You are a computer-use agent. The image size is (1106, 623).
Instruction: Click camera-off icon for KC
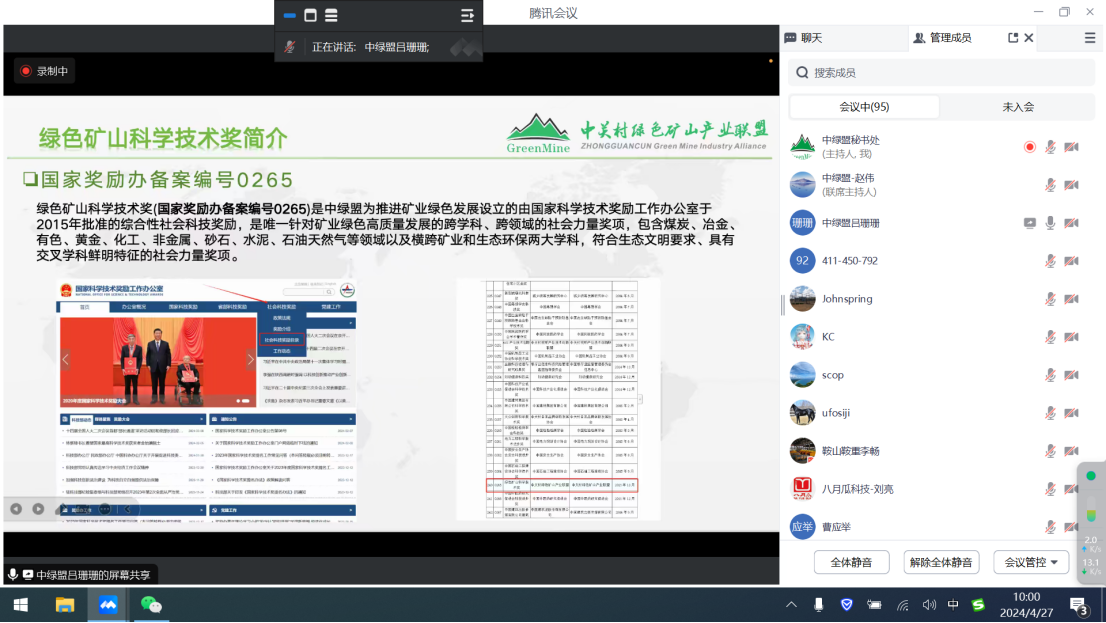click(x=1071, y=337)
